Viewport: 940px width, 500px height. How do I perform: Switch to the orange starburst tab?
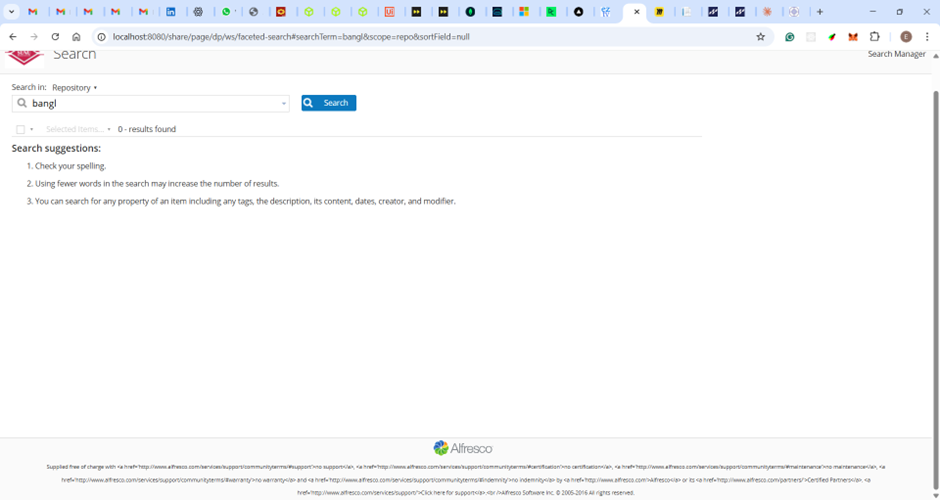[767, 11]
